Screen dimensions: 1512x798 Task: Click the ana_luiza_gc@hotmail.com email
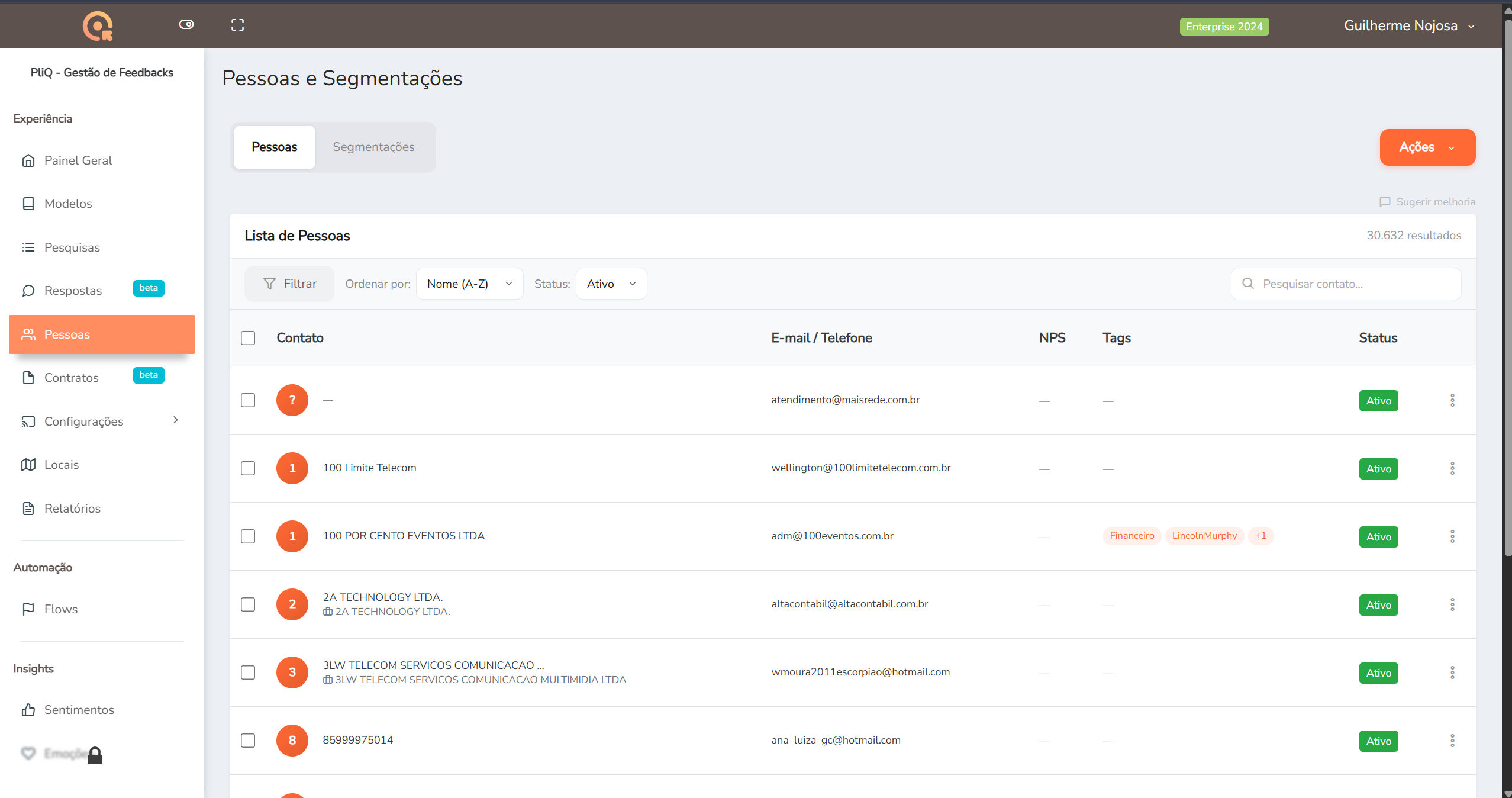836,740
